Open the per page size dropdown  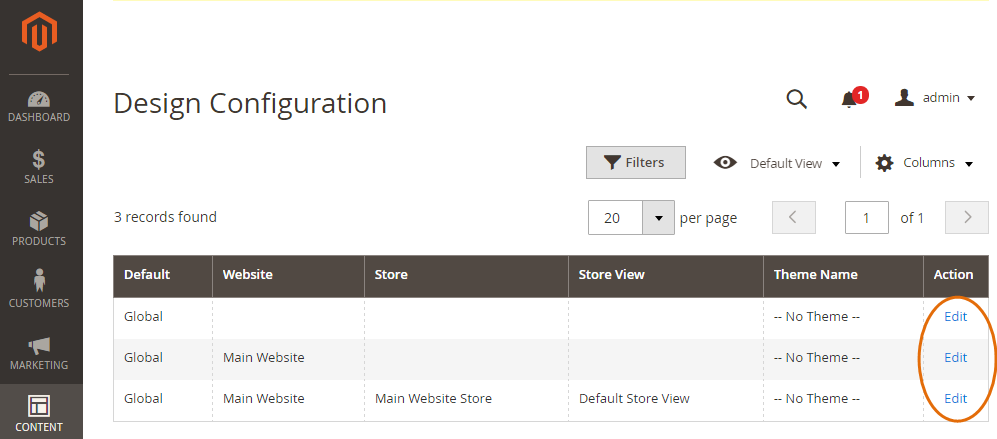pyautogui.click(x=658, y=218)
